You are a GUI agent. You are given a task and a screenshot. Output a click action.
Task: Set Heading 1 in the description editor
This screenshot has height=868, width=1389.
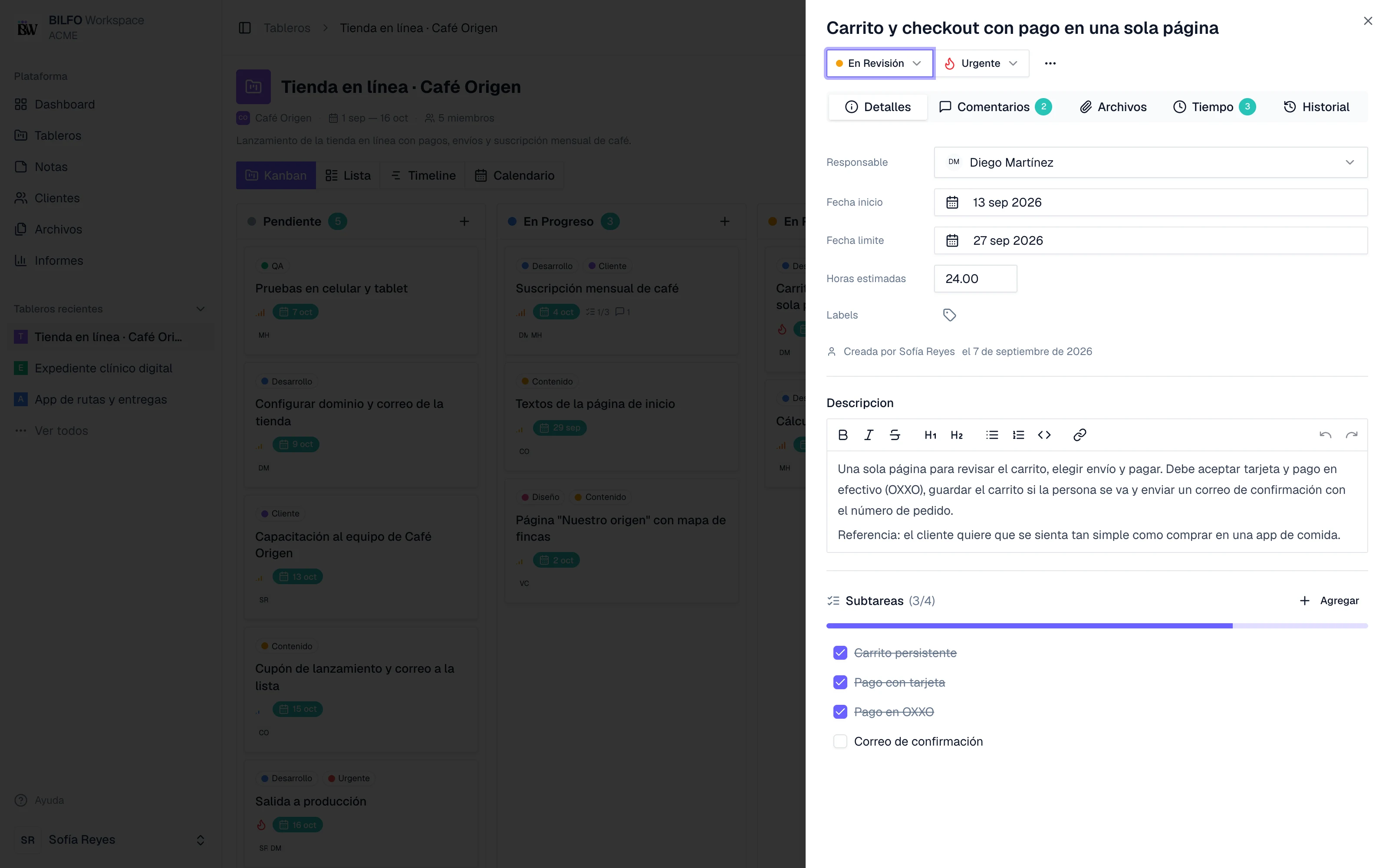tap(930, 434)
